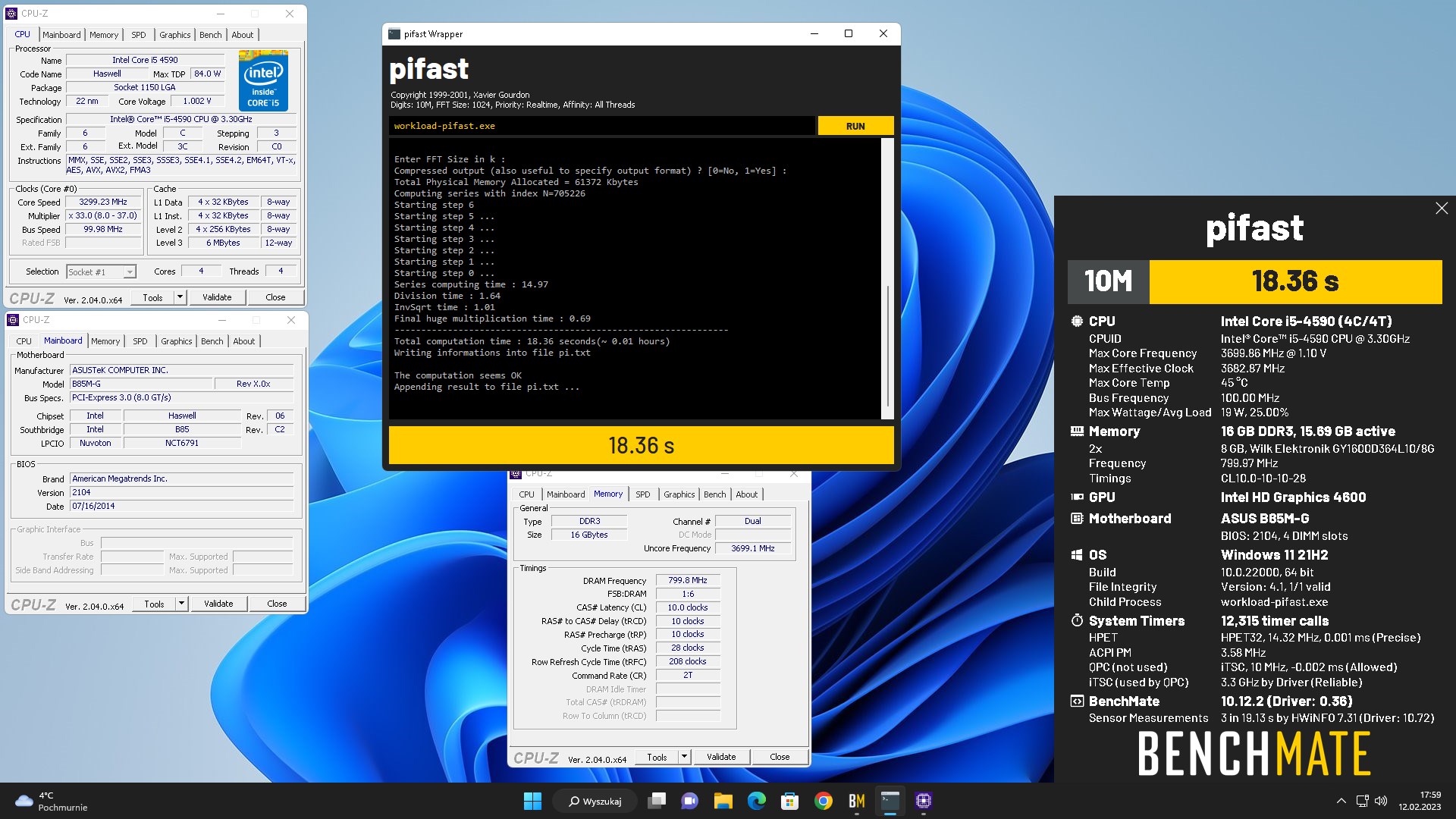This screenshot has width=1456, height=819.
Task: Expand Tools dropdown arrow in CPU window
Action: click(180, 297)
